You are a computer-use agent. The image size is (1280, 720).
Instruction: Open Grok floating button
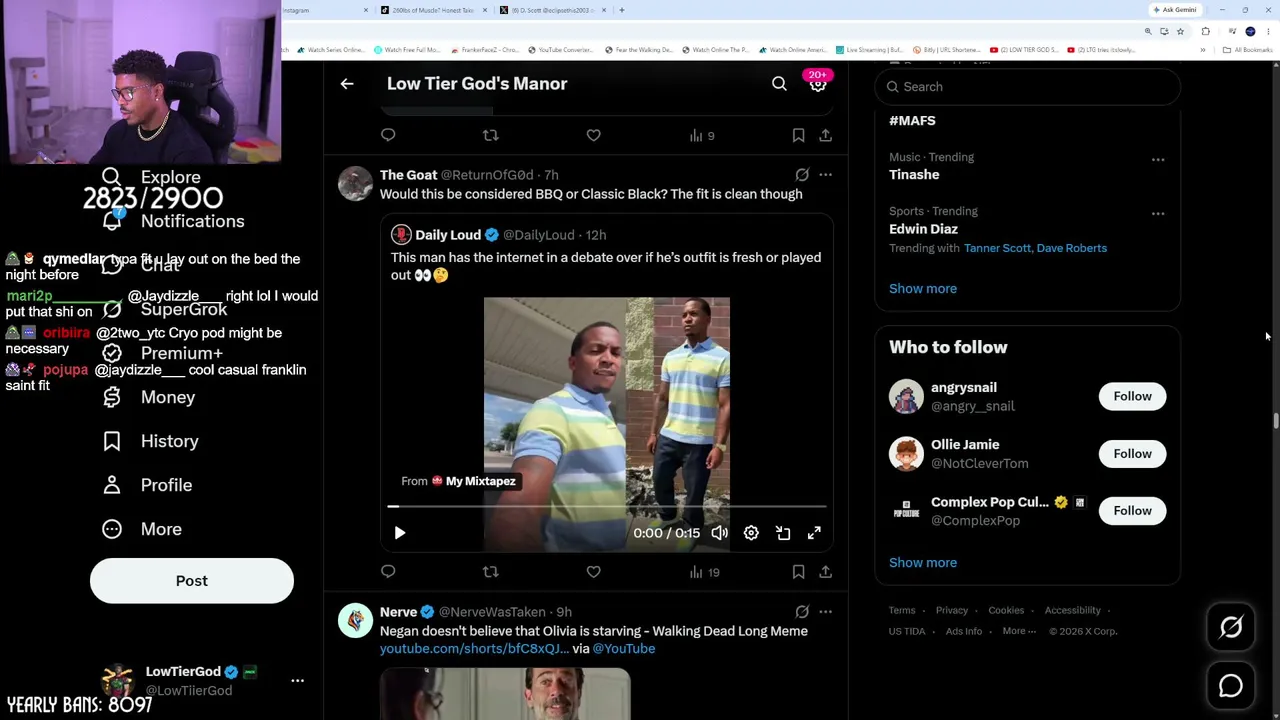[1231, 627]
